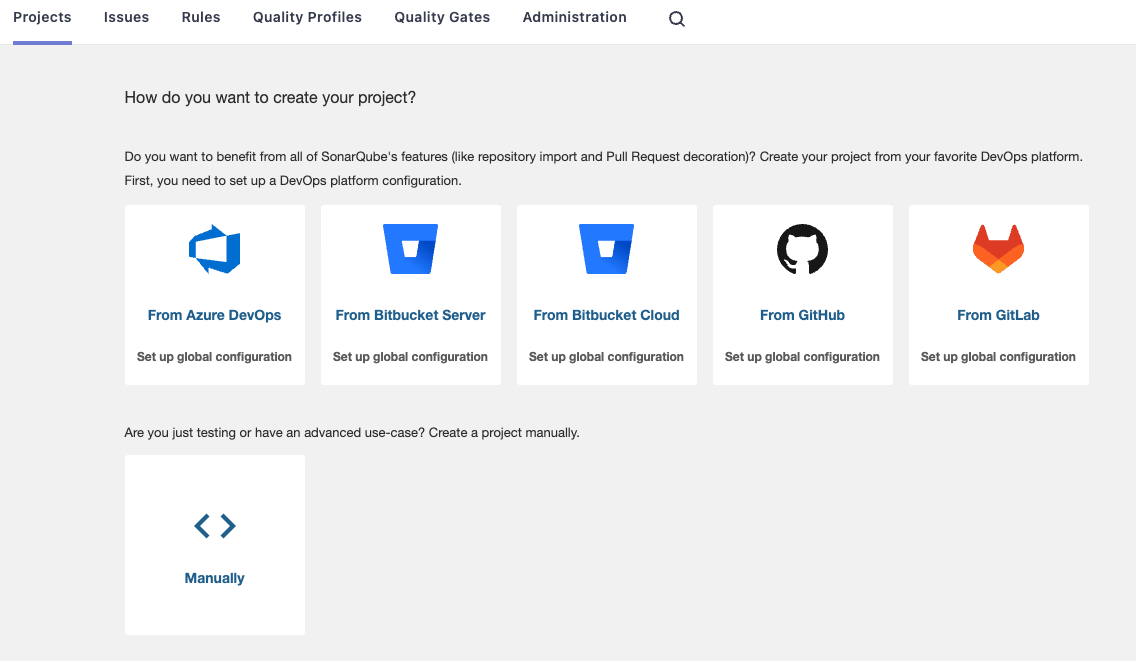The image size is (1136, 661).
Task: Click the Azure DevOps logo icon
Action: pyautogui.click(x=214, y=249)
